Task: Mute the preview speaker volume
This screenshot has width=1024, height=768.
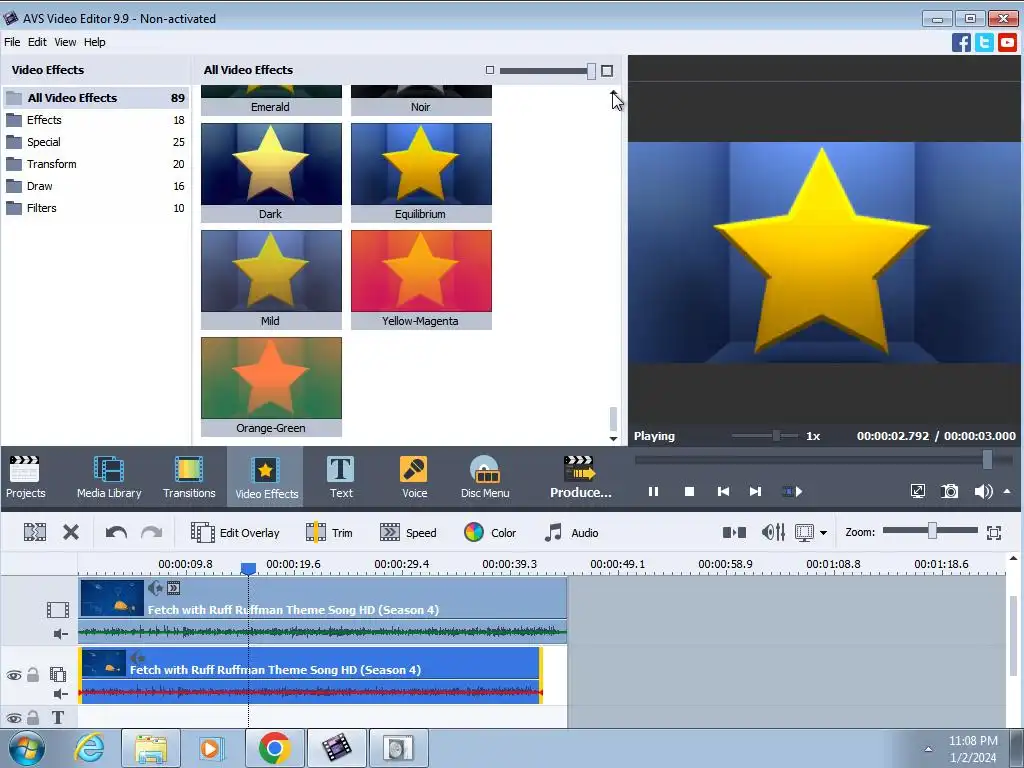Action: 983,491
